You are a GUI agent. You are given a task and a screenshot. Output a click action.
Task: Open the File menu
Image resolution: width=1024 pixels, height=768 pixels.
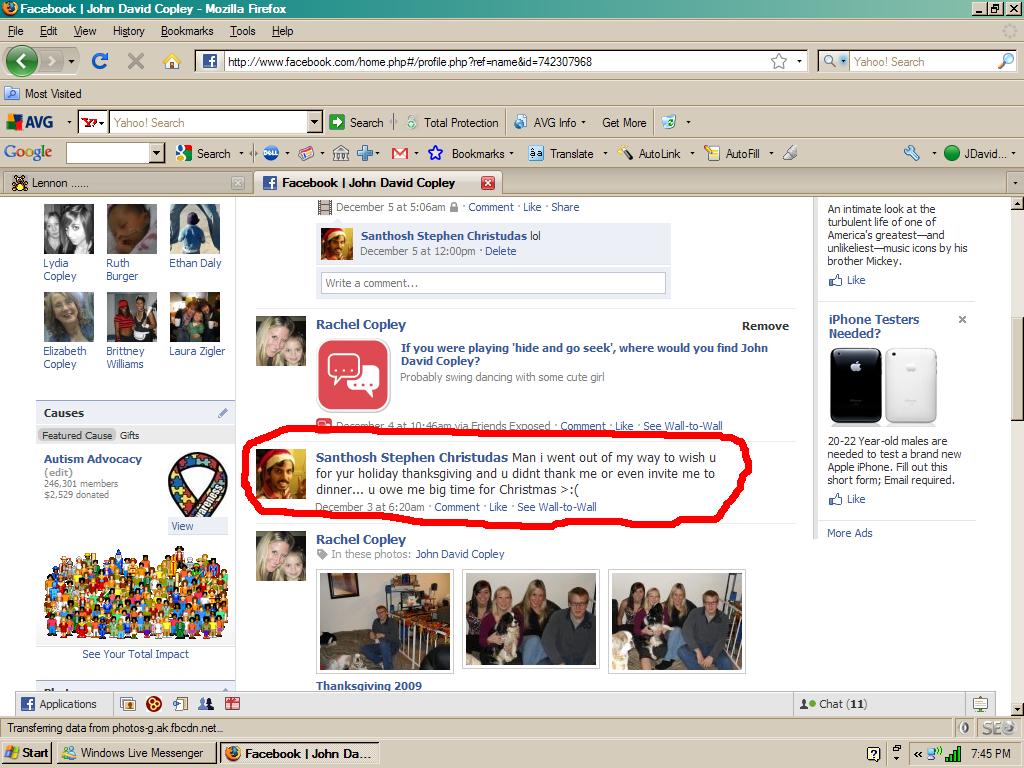16,31
